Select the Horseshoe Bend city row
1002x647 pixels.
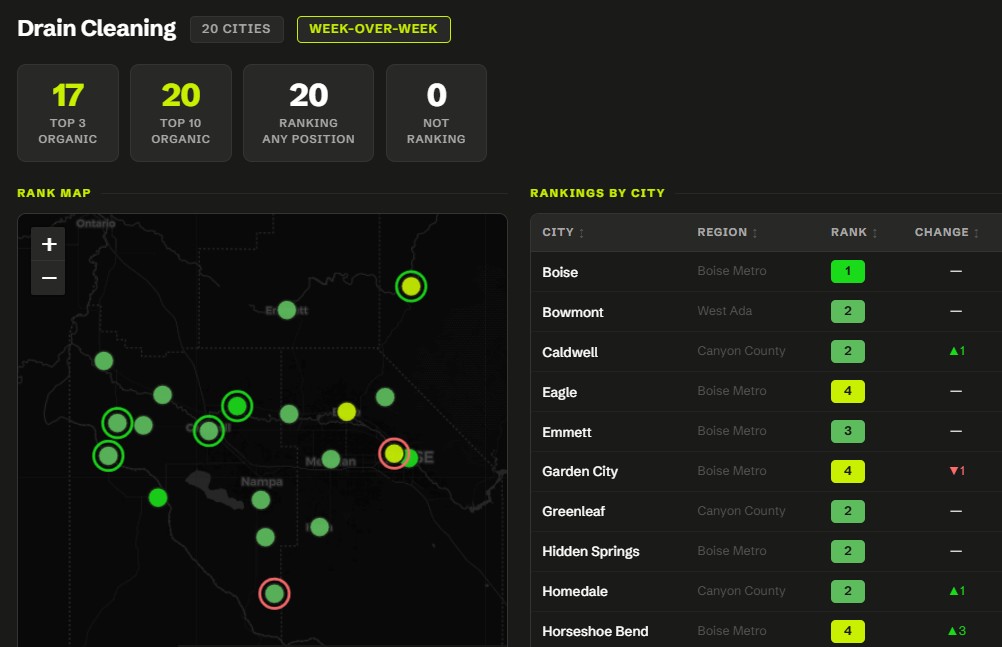click(x=766, y=631)
